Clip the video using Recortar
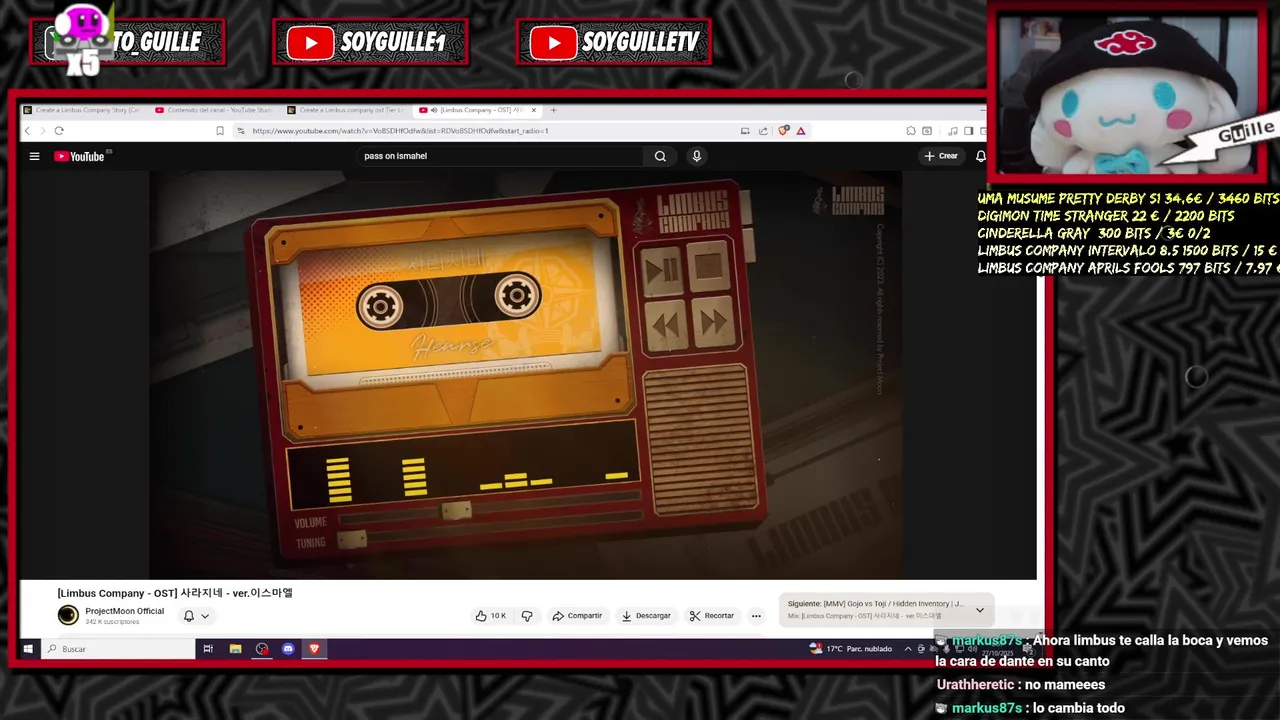 [712, 616]
